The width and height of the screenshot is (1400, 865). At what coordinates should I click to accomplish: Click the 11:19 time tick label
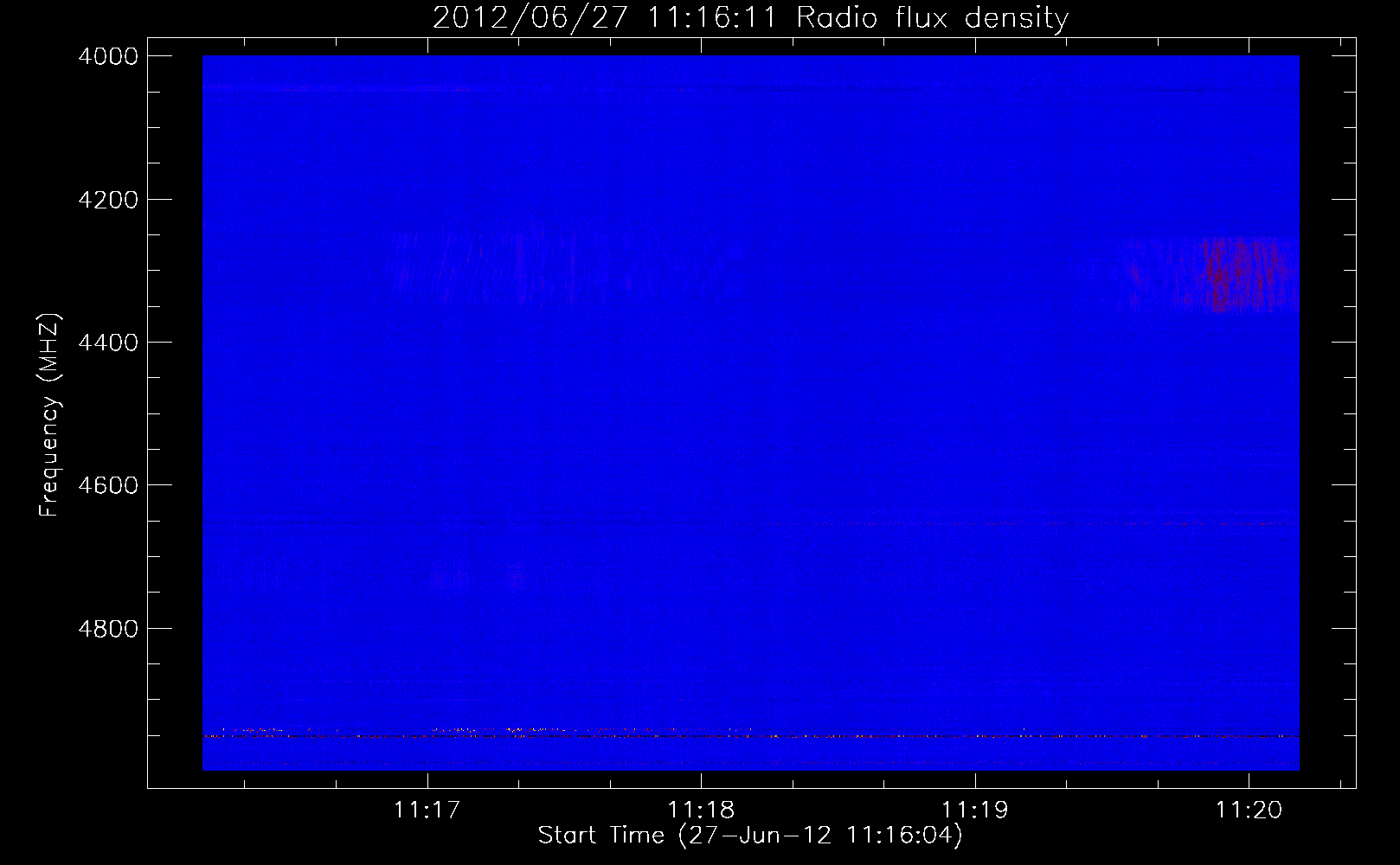(x=975, y=811)
